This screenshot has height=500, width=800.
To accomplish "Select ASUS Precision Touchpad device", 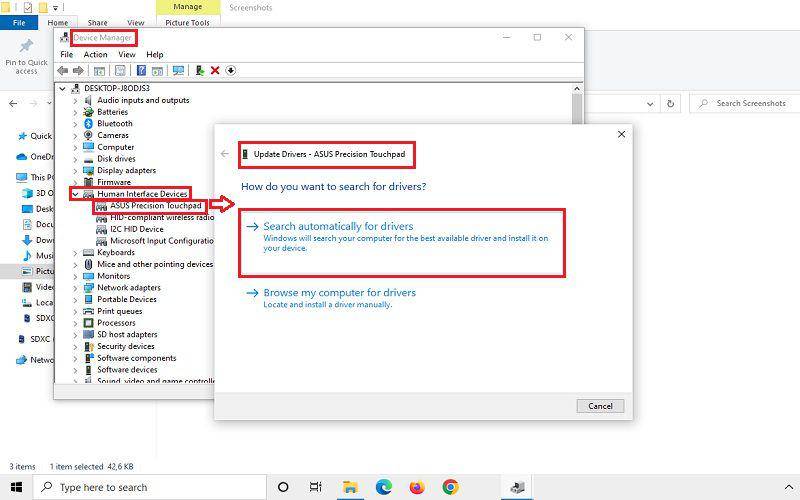I will 156,206.
